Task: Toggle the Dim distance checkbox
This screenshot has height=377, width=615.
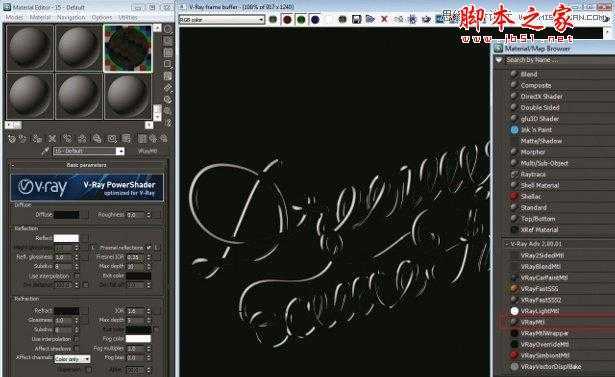Action: (x=86, y=285)
